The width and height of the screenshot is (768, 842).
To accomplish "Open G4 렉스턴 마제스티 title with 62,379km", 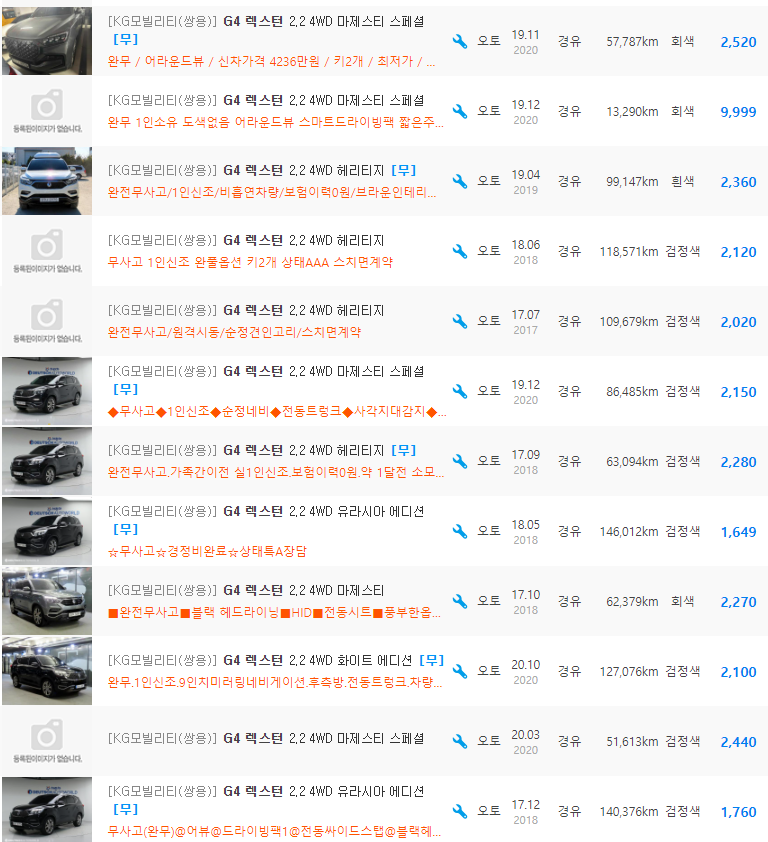I will [x=246, y=590].
